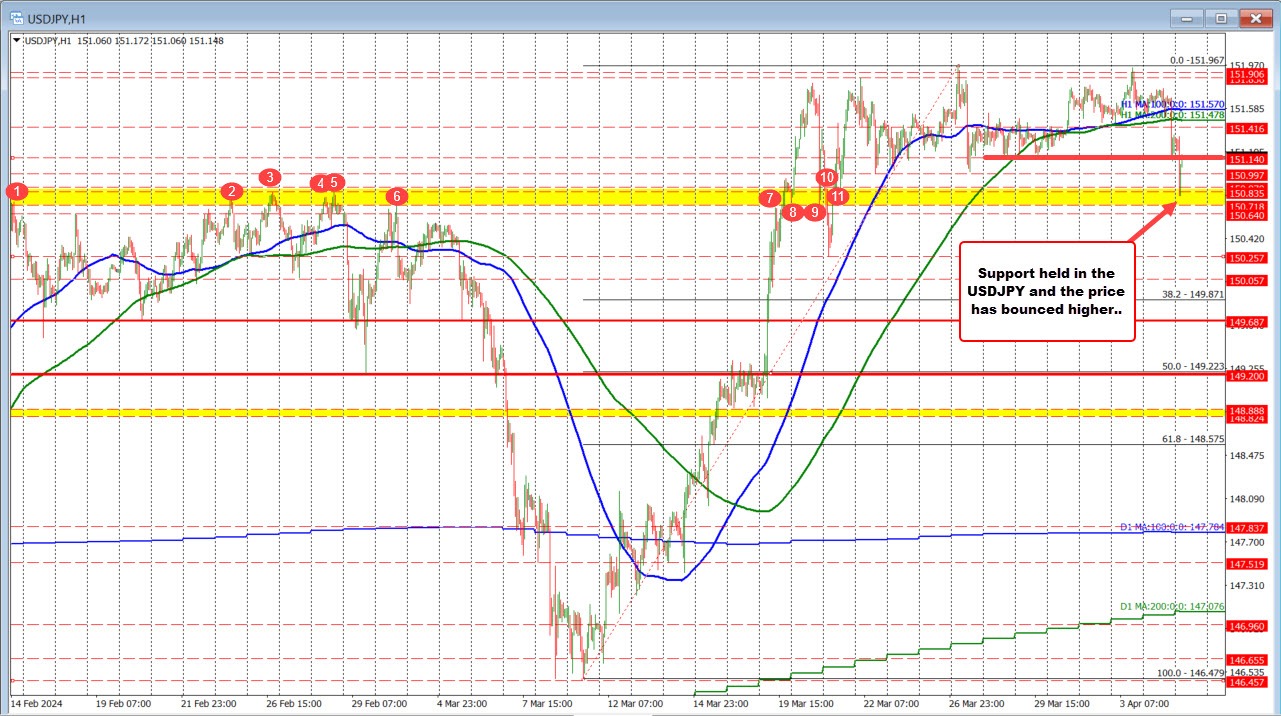Click the 150.640 red price tag

point(1247,215)
